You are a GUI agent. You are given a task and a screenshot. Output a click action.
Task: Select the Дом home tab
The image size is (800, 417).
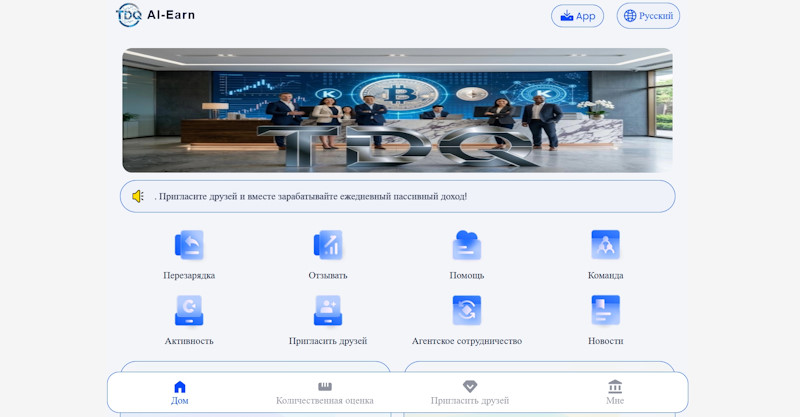tap(180, 393)
